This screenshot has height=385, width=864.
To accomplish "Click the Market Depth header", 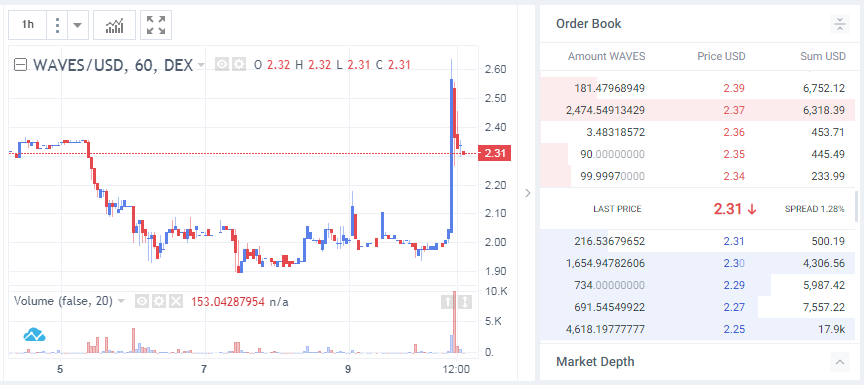I will [x=595, y=362].
